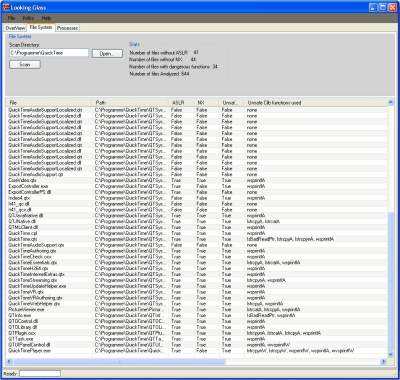Select the QuickTimeStreaming.qtx row
This screenshot has width=400, height=380.
(x=197, y=280)
